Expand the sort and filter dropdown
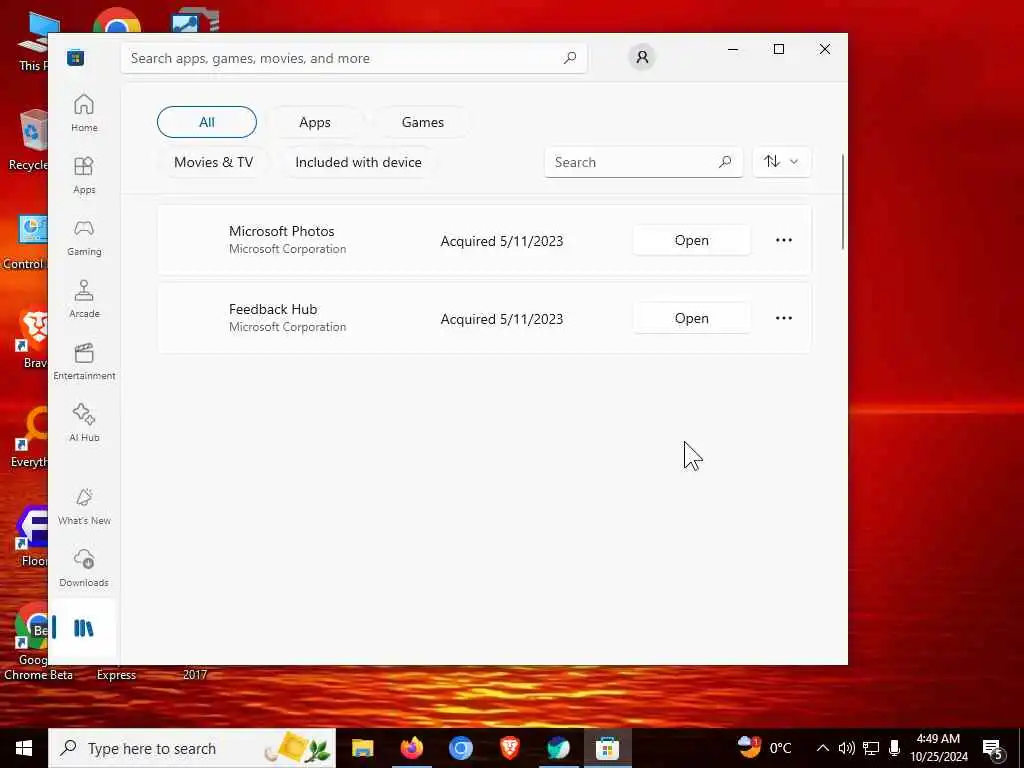This screenshot has width=1024, height=768. (782, 161)
